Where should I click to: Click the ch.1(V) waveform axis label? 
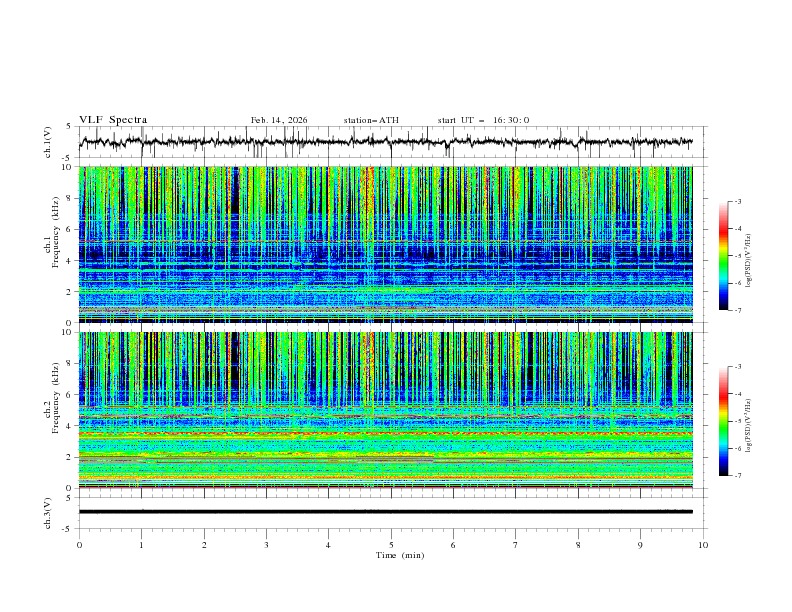(x=48, y=142)
